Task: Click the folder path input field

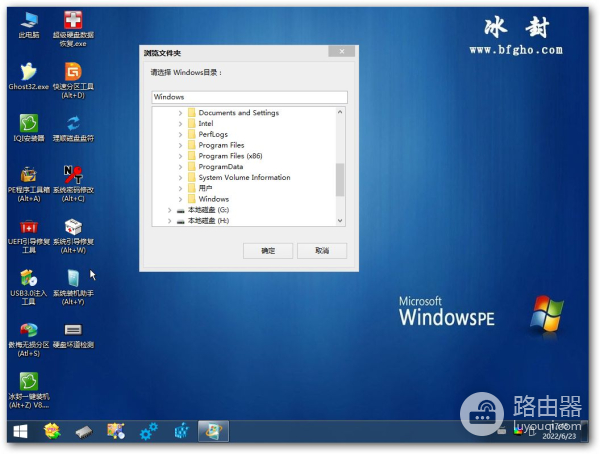Action: point(248,97)
